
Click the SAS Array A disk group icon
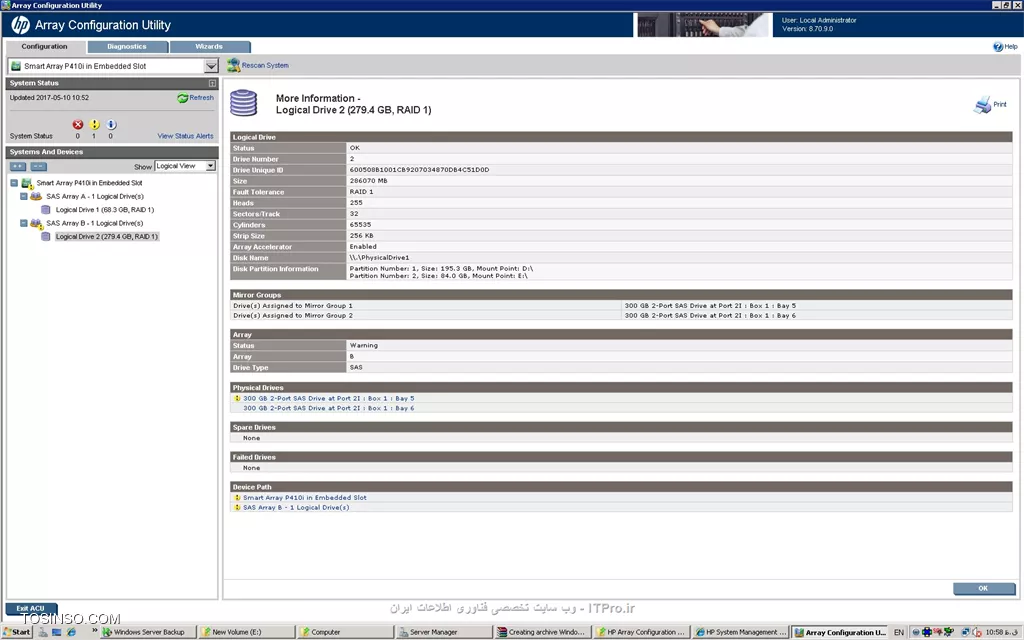pos(37,197)
